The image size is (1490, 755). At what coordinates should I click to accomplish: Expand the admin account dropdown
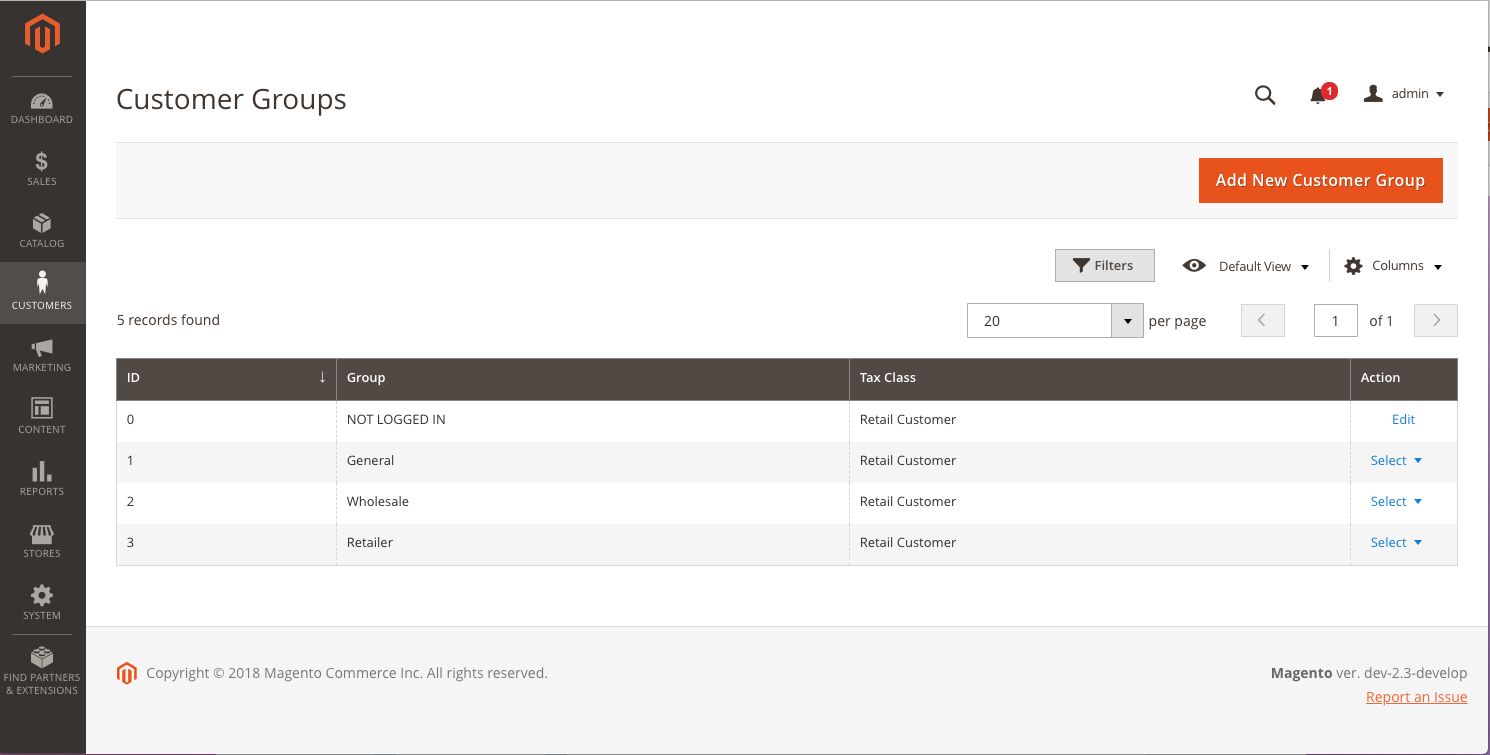click(1405, 94)
